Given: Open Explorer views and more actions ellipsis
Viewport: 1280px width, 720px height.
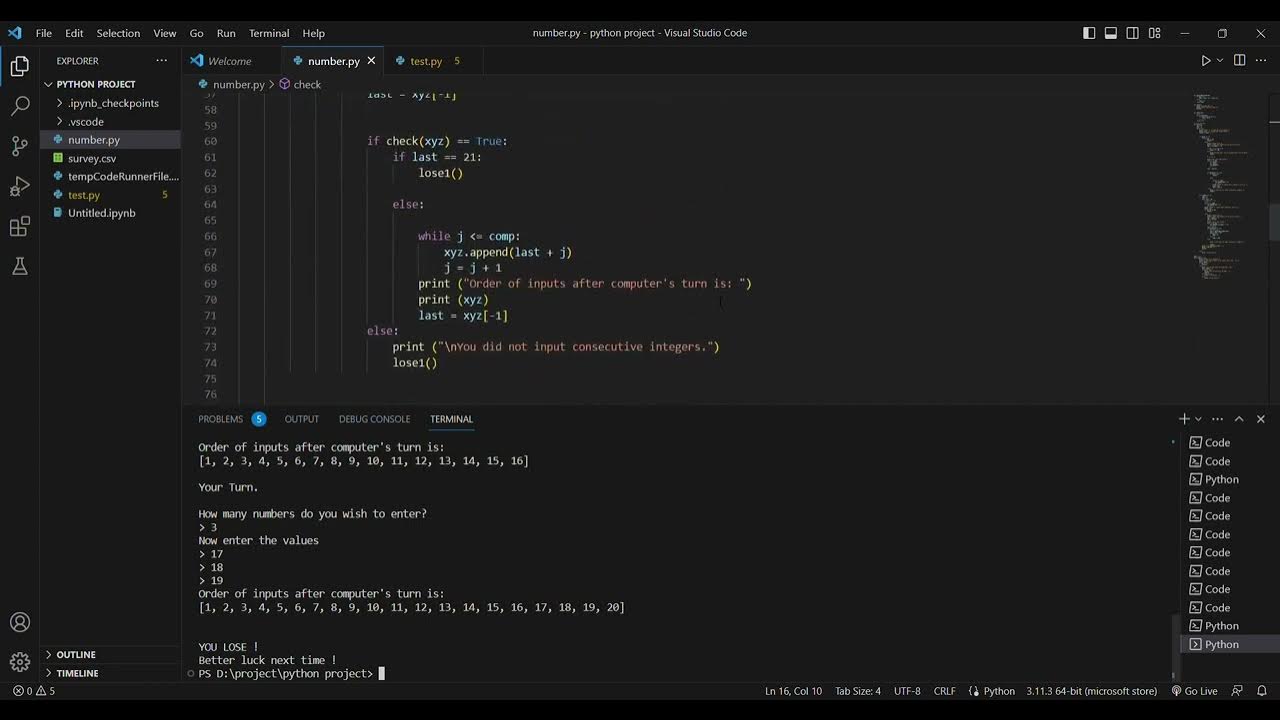Looking at the screenshot, I should point(161,61).
